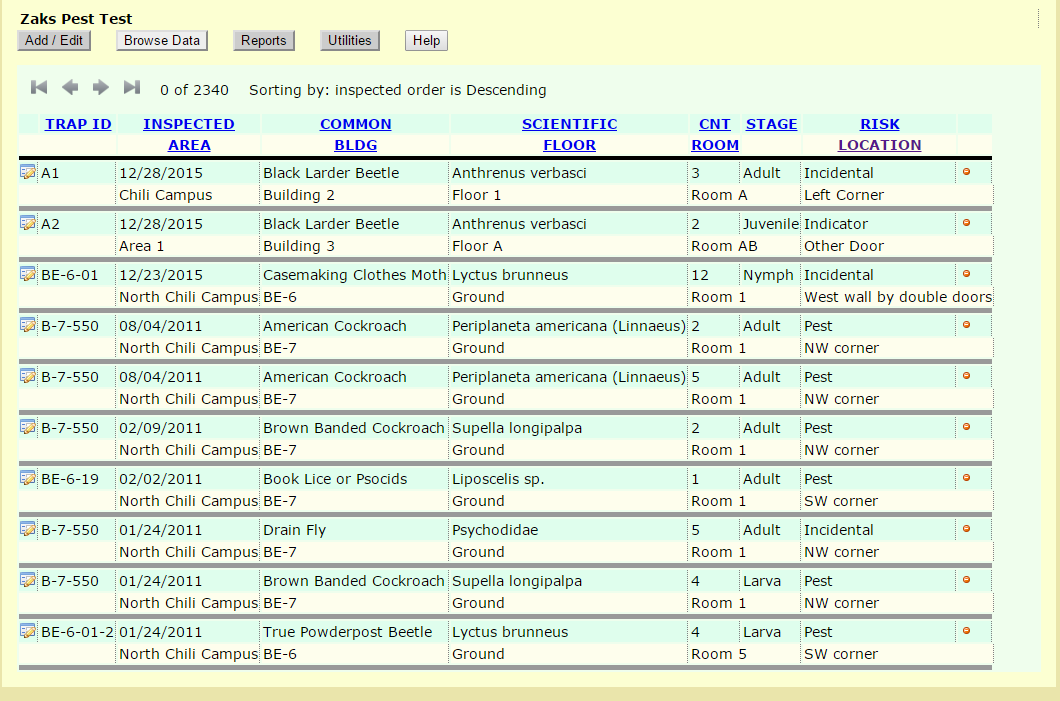Select the "Left Corner" location cell

tap(844, 195)
